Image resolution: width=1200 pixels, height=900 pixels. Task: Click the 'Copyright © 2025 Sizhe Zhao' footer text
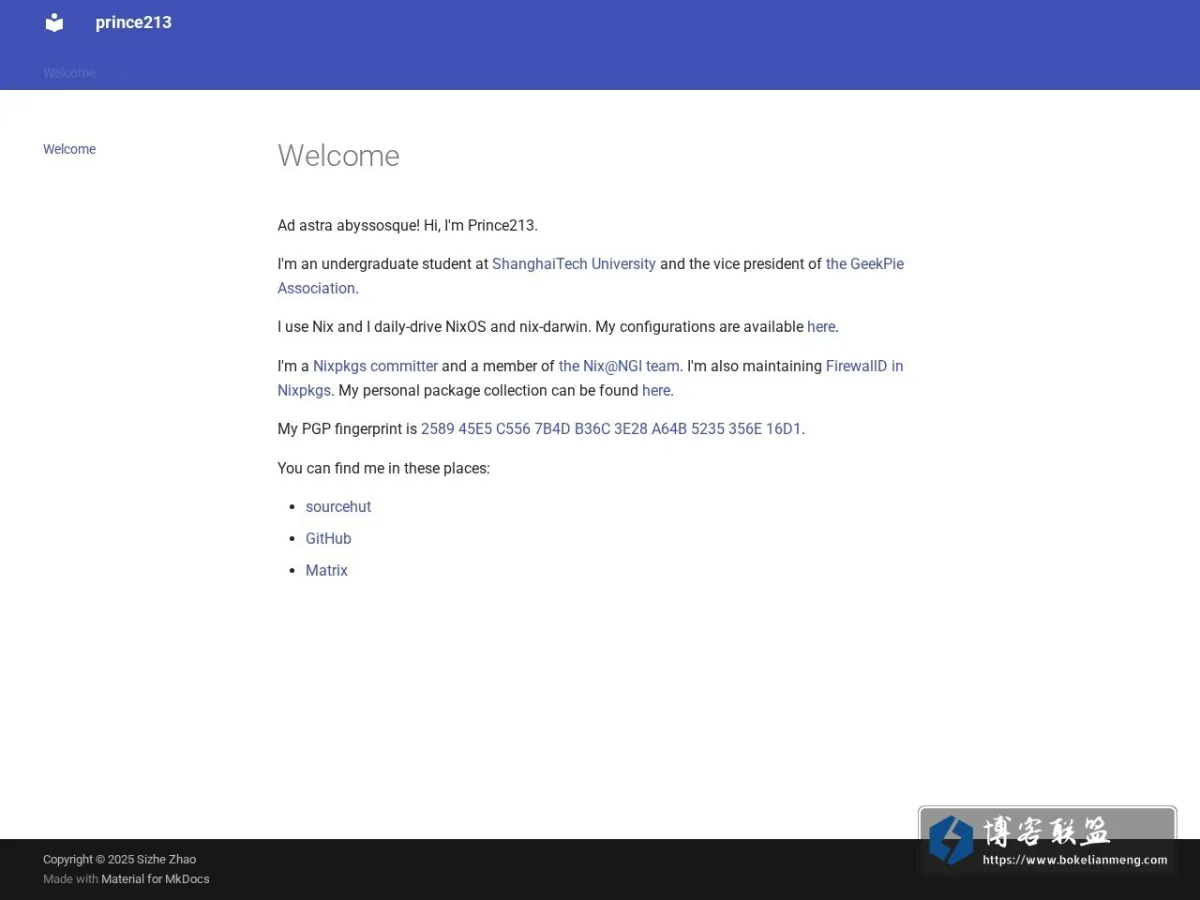click(119, 859)
